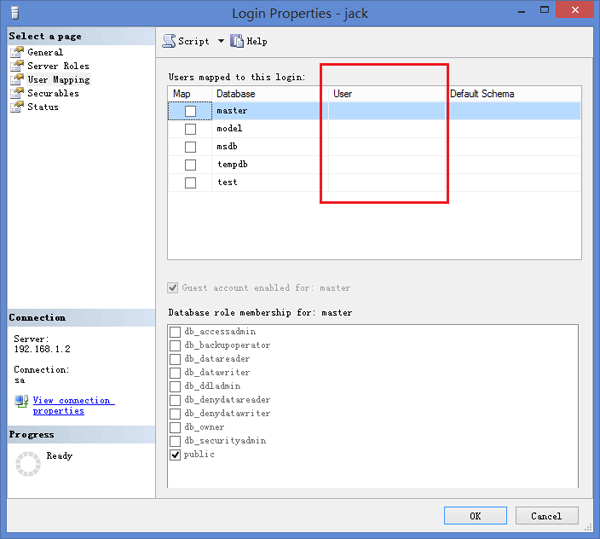Toggle the db_accessadmin role checkbox

point(175,332)
